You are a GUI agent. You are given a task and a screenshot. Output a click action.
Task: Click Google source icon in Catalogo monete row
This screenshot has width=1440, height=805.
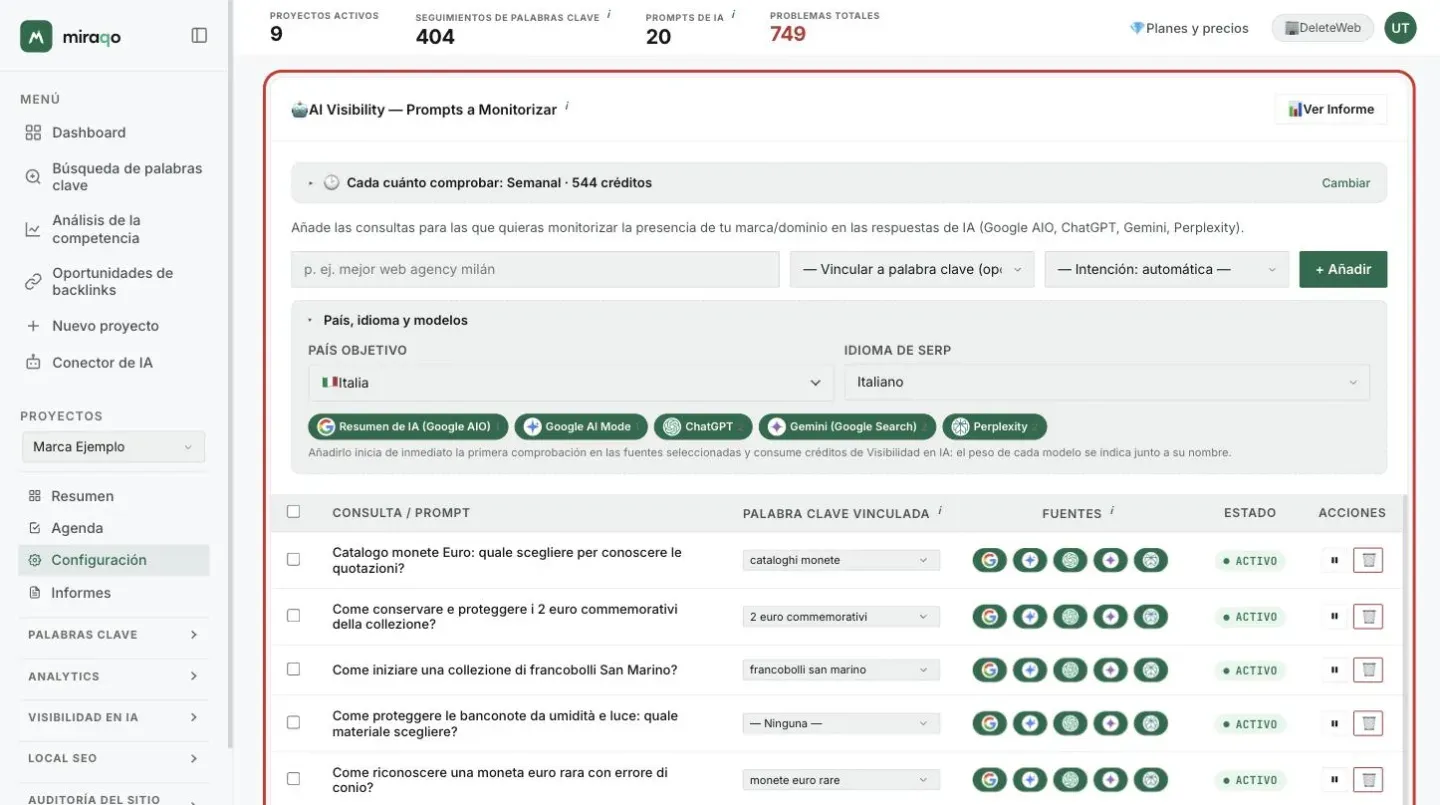990,560
